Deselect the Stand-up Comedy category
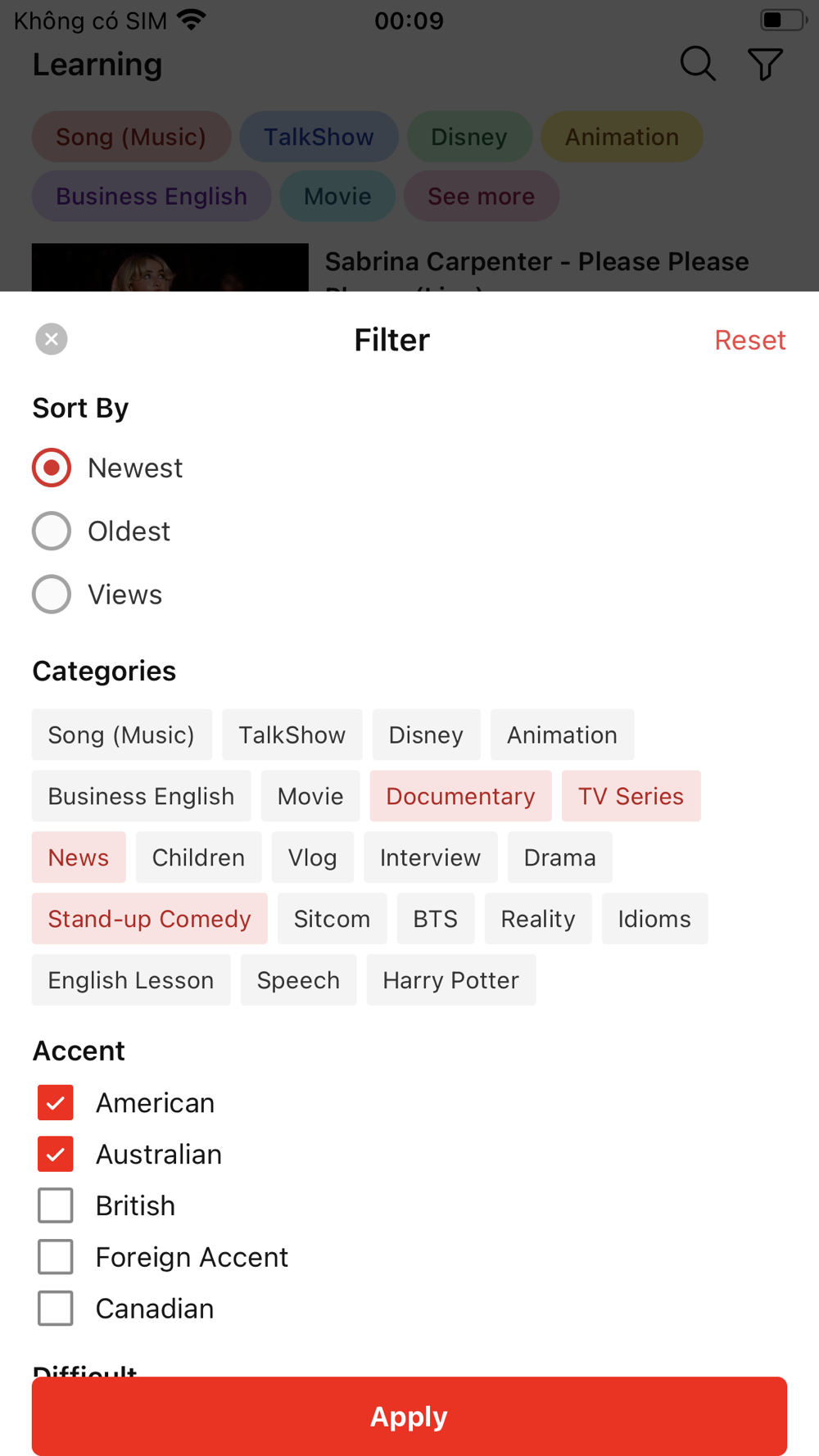This screenshot has width=819, height=1456. pyautogui.click(x=149, y=919)
